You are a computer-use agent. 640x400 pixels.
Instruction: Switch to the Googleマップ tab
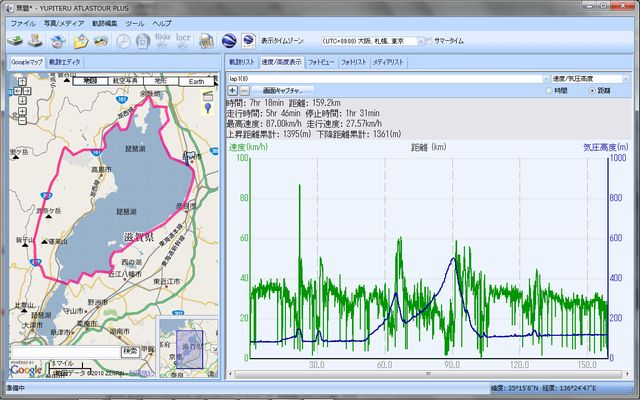(x=27, y=62)
